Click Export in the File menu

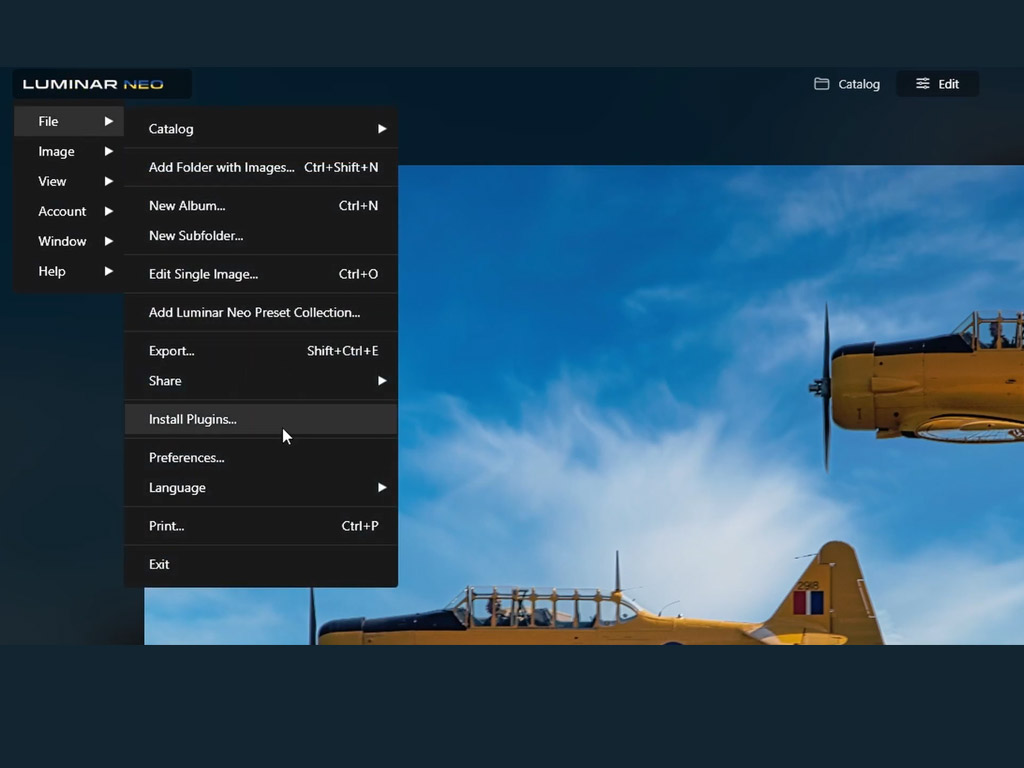pyautogui.click(x=172, y=351)
